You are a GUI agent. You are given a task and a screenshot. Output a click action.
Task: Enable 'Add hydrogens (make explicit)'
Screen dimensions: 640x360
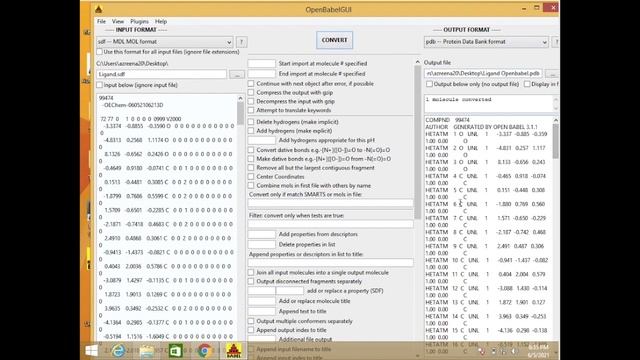pyautogui.click(x=251, y=131)
